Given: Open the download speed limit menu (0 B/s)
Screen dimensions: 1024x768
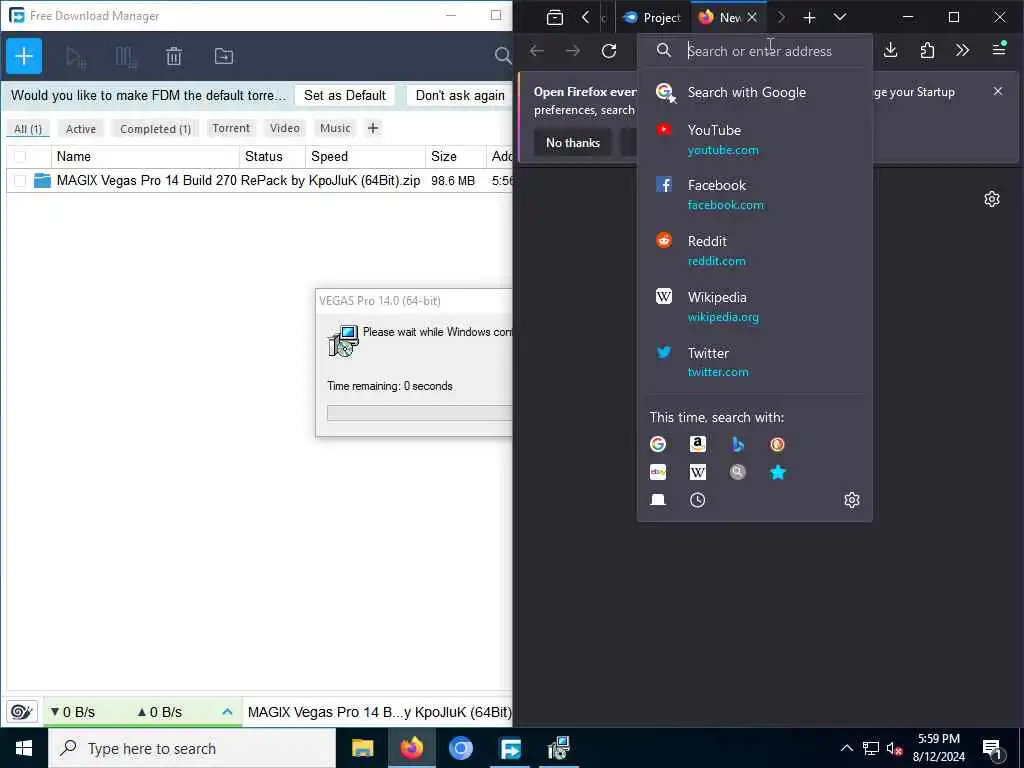Looking at the screenshot, I should 73,712.
